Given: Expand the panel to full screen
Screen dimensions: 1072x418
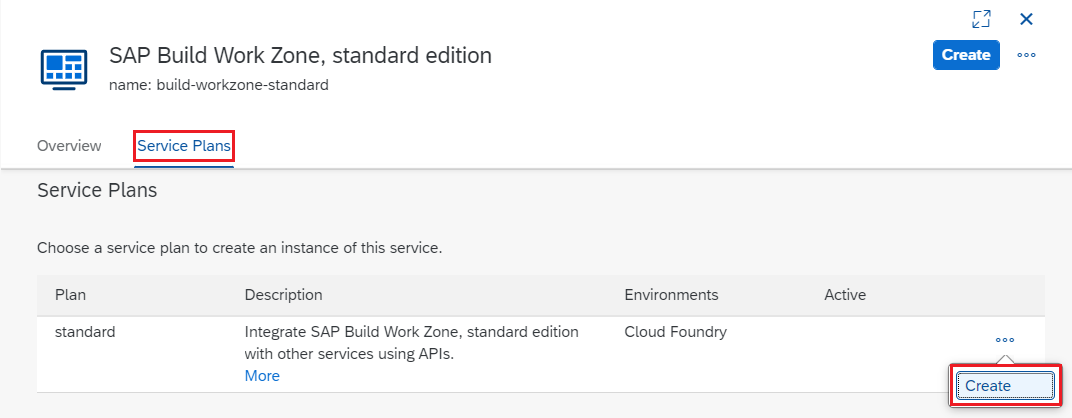Looking at the screenshot, I should [x=981, y=19].
